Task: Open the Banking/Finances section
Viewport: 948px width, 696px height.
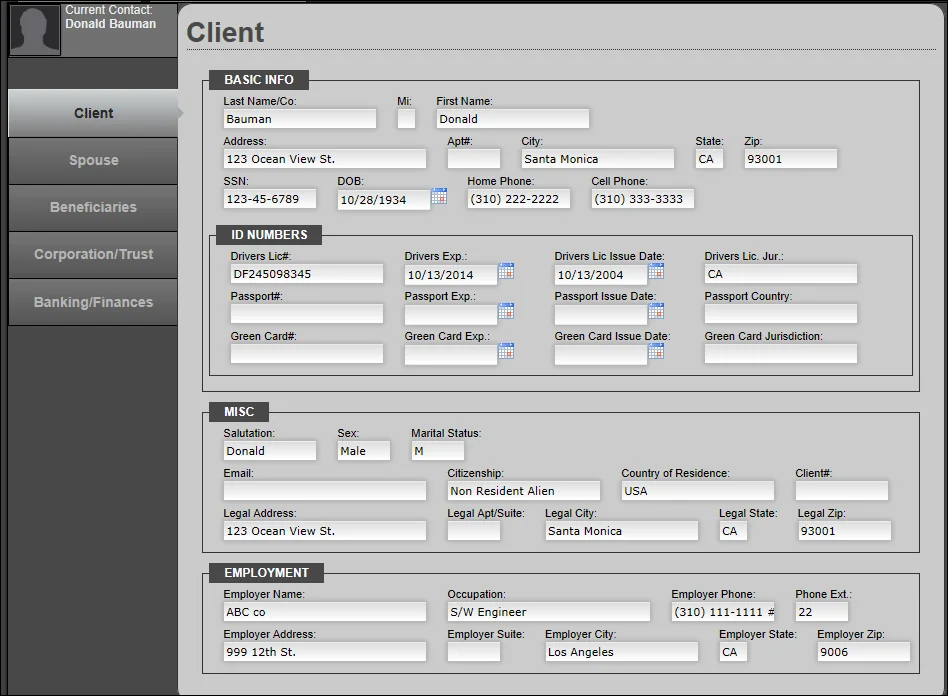Action: coord(92,301)
